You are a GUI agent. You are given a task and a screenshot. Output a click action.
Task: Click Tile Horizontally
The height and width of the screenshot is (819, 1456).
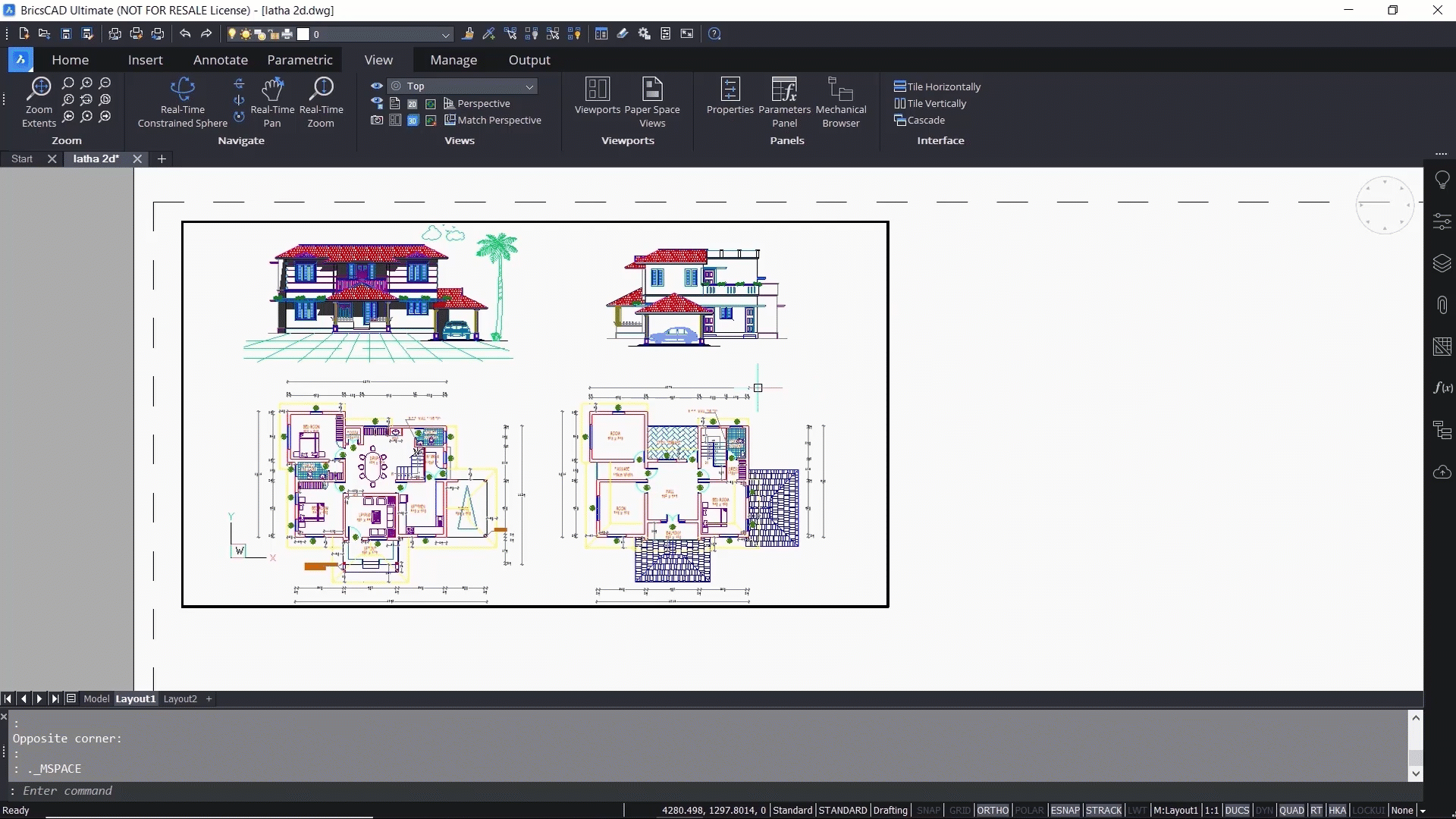tap(937, 86)
